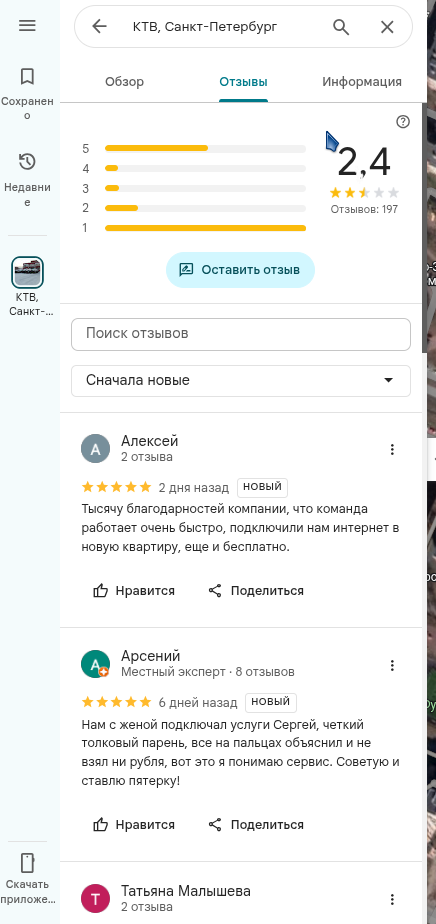Click the Скачать приложение label
The width and height of the screenshot is (436, 924).
[27, 892]
